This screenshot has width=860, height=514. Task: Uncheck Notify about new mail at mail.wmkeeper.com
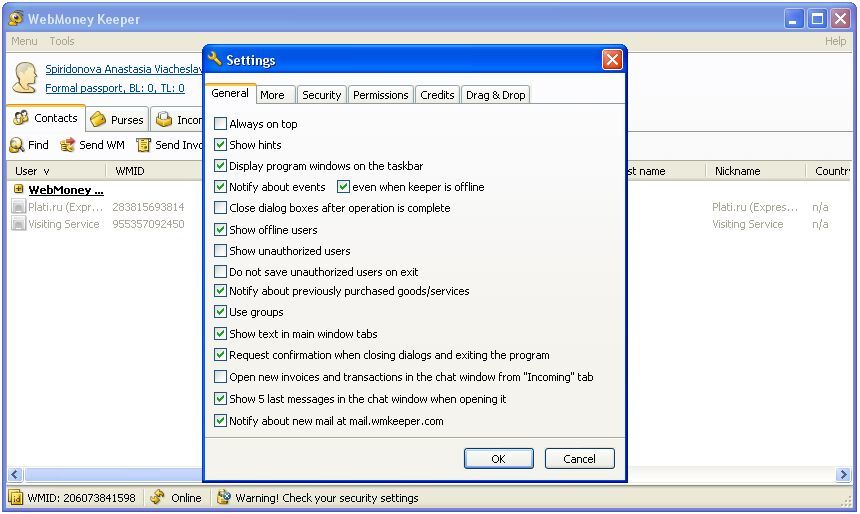tap(220, 421)
